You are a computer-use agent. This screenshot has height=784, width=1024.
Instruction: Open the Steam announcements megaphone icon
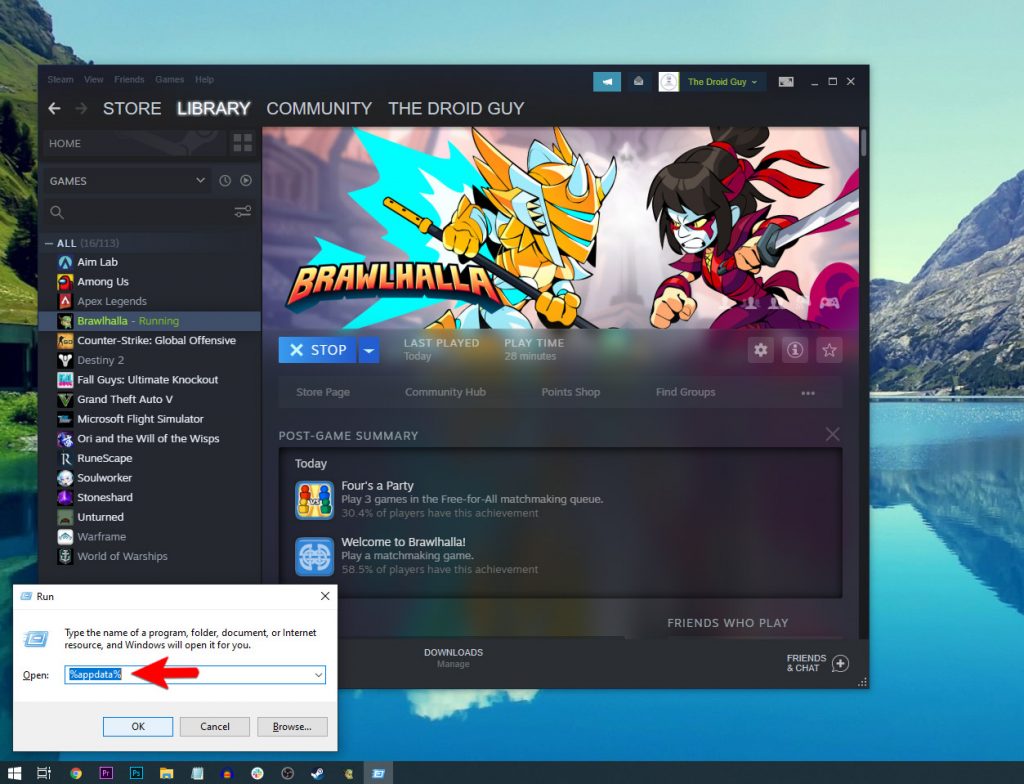pos(607,82)
